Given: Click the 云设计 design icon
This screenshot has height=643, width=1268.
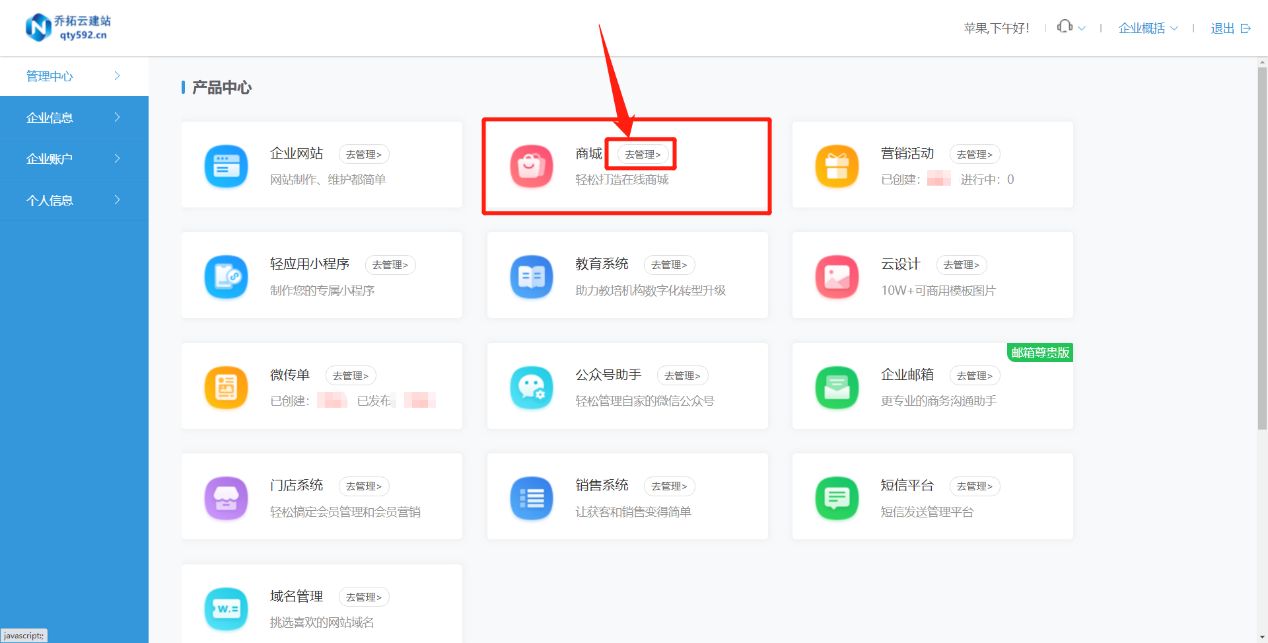Looking at the screenshot, I should (836, 275).
